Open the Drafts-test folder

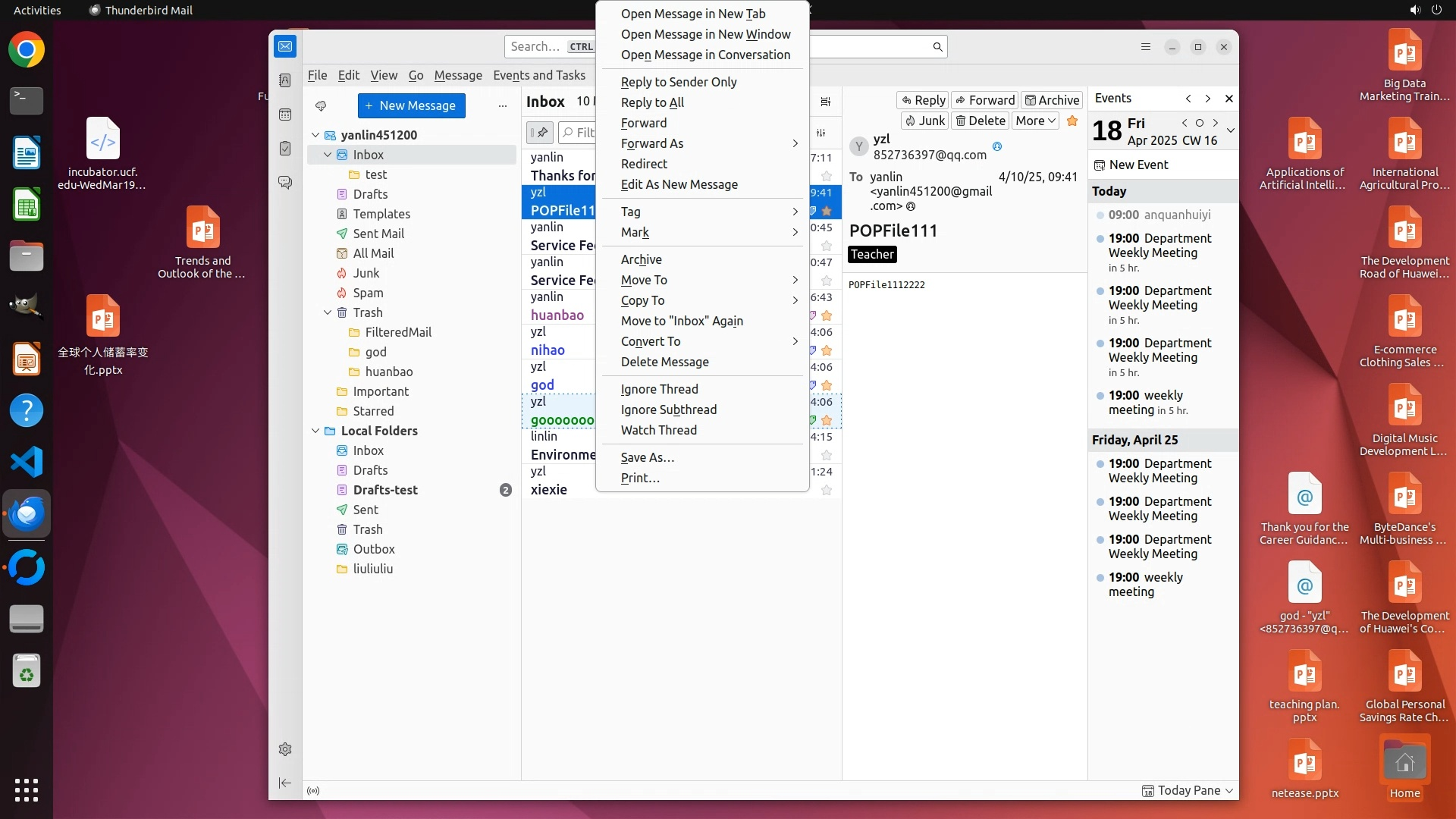385,490
